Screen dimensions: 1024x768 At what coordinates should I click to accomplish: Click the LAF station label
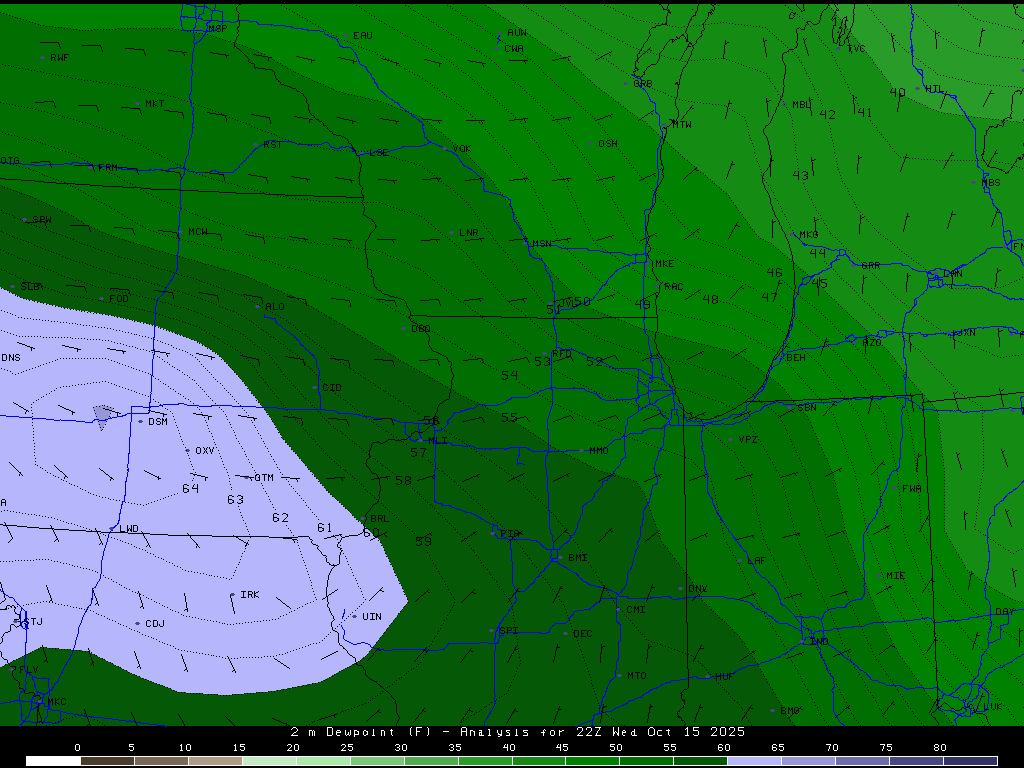(756, 561)
